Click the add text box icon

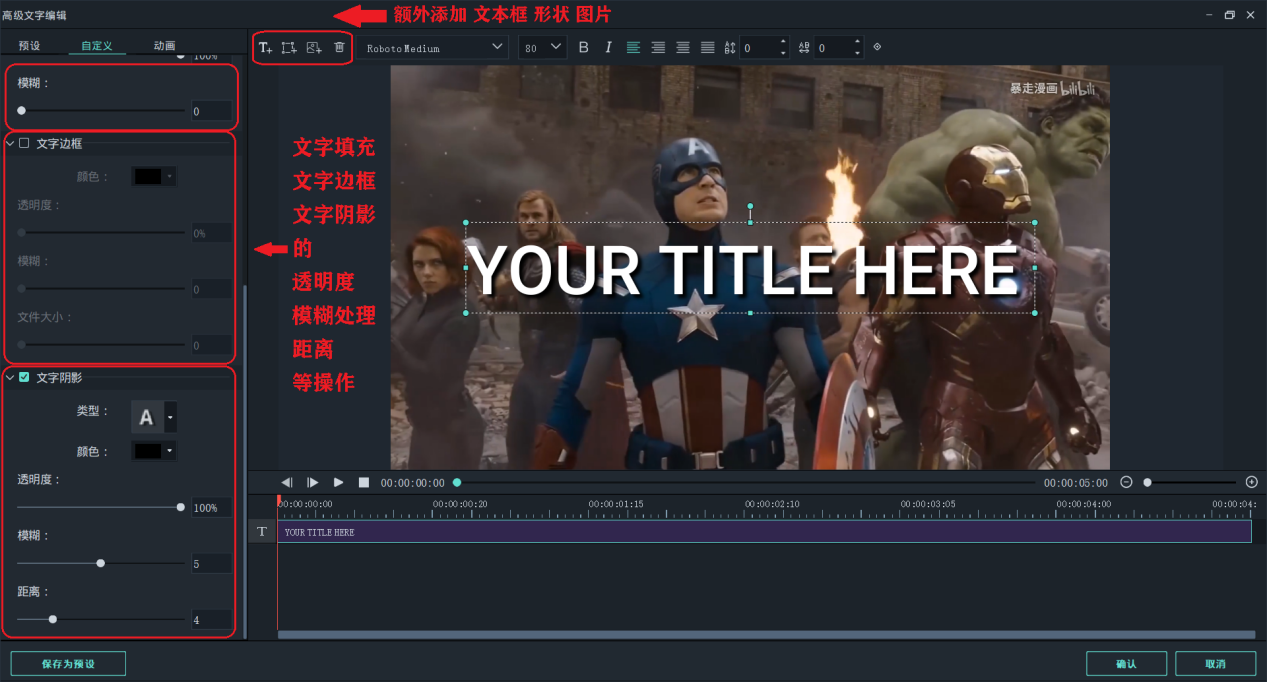coord(265,47)
